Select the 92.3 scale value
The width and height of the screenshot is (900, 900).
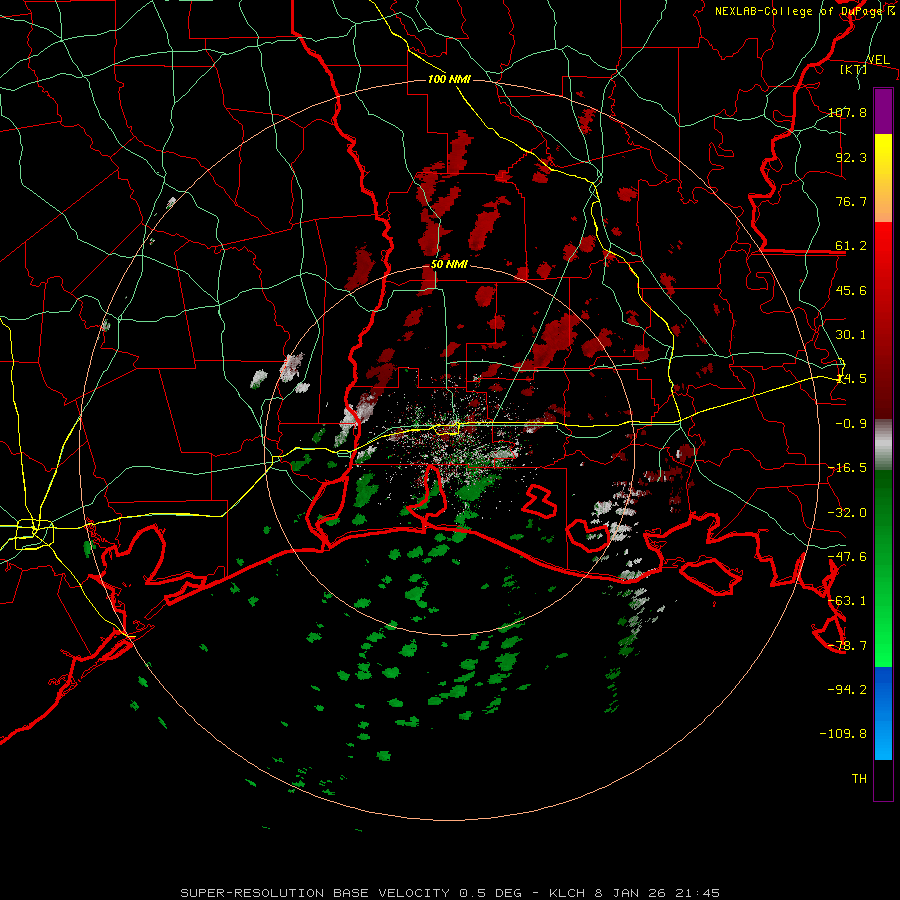tap(851, 157)
